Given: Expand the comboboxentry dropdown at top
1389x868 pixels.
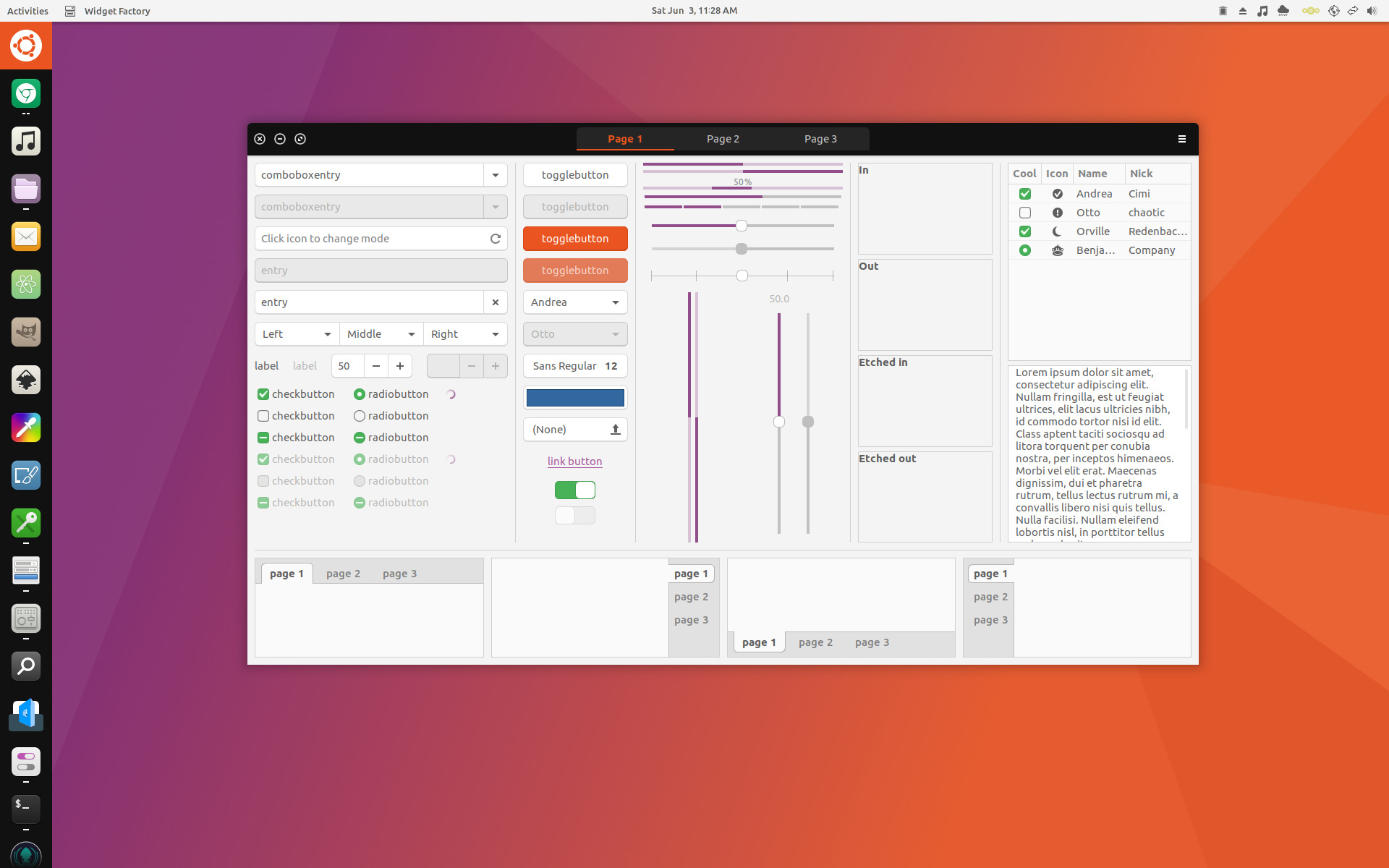Looking at the screenshot, I should point(495,174).
